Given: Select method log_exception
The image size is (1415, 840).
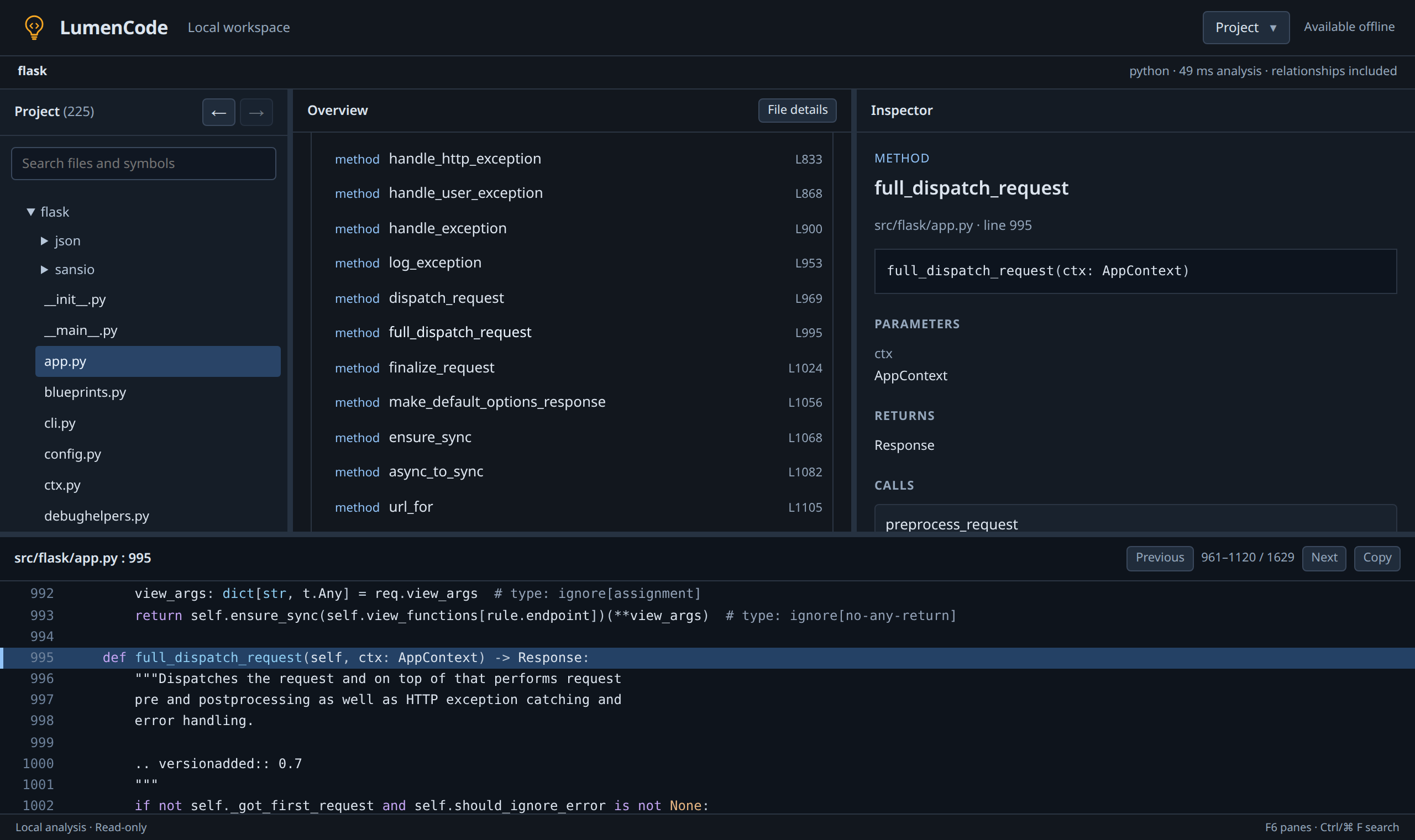Looking at the screenshot, I should tap(578, 262).
